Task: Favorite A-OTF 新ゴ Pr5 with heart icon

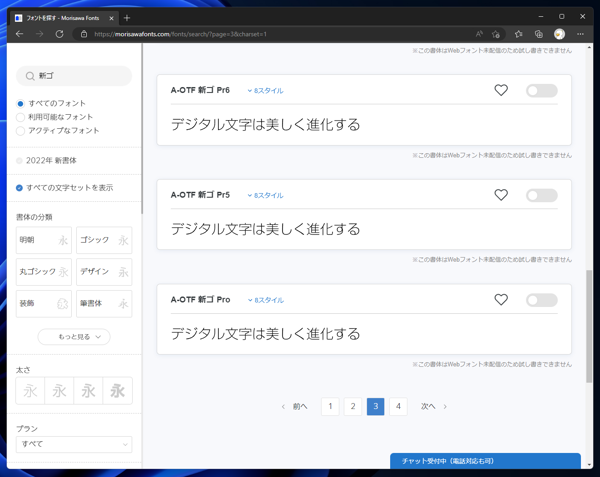Action: (501, 195)
